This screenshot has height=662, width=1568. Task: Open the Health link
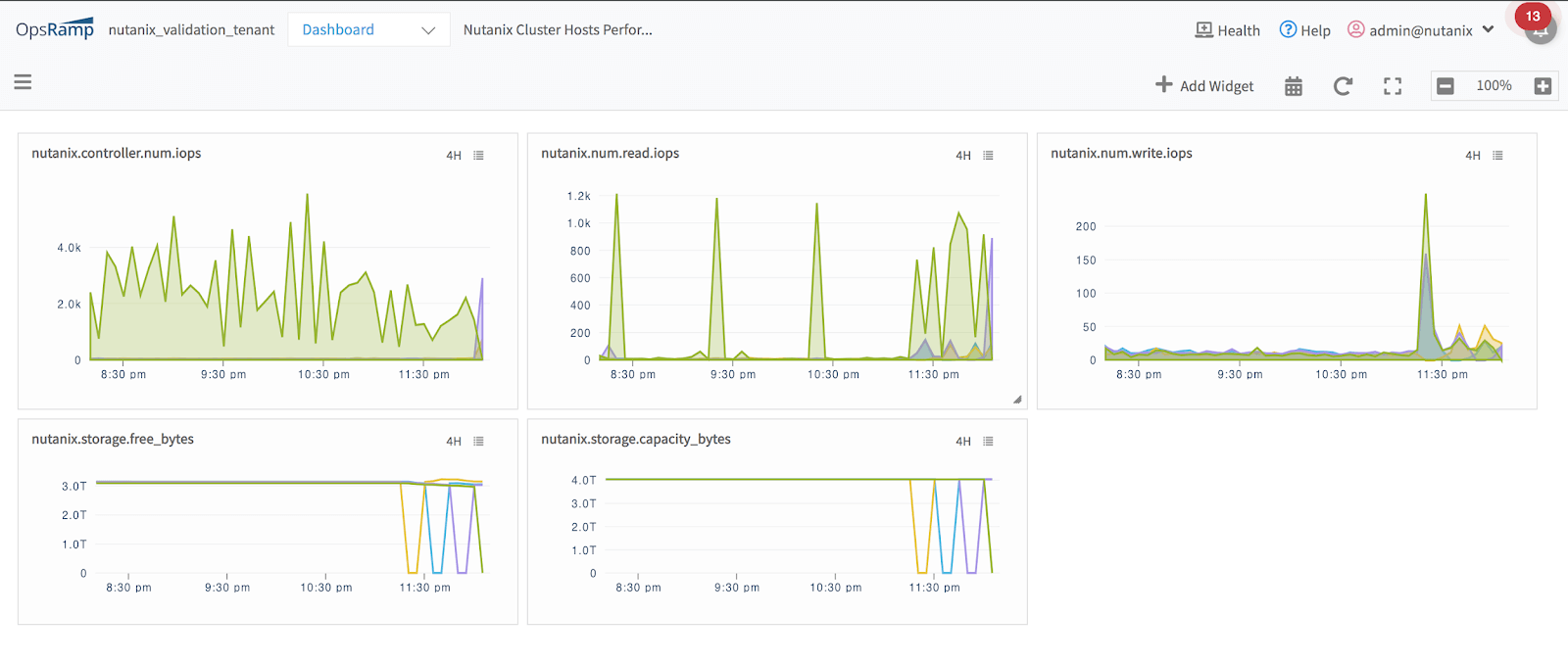tap(1228, 30)
